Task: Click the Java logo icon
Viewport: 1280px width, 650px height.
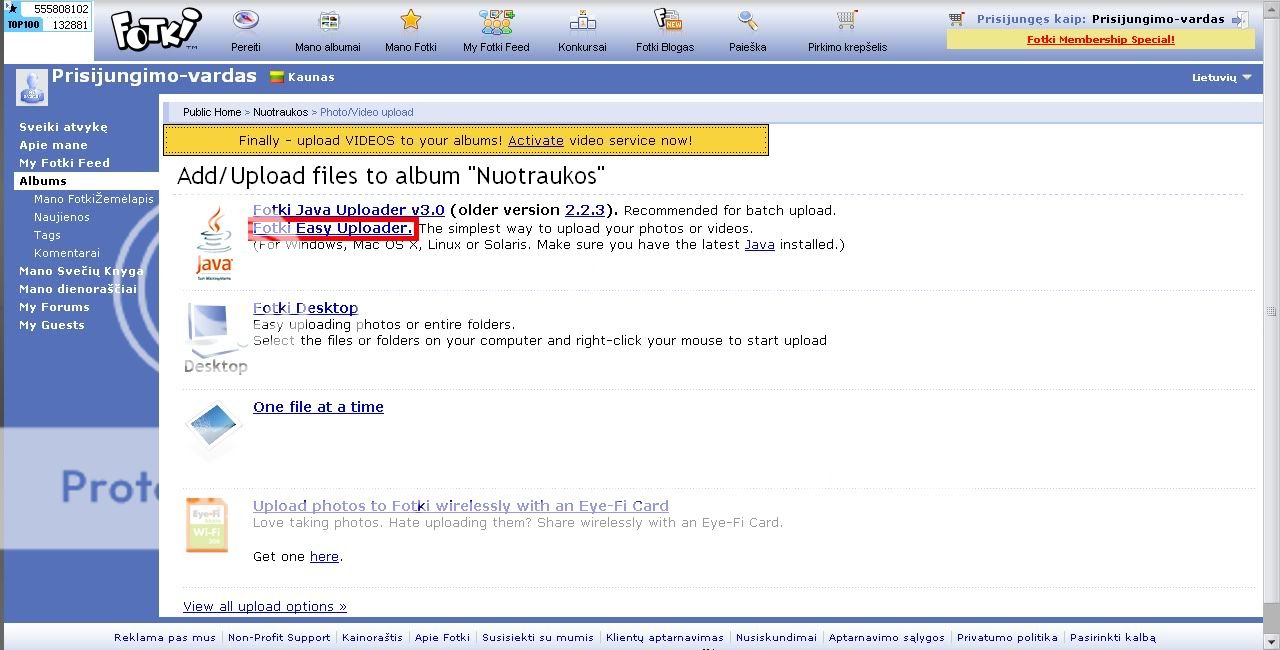Action: [214, 241]
